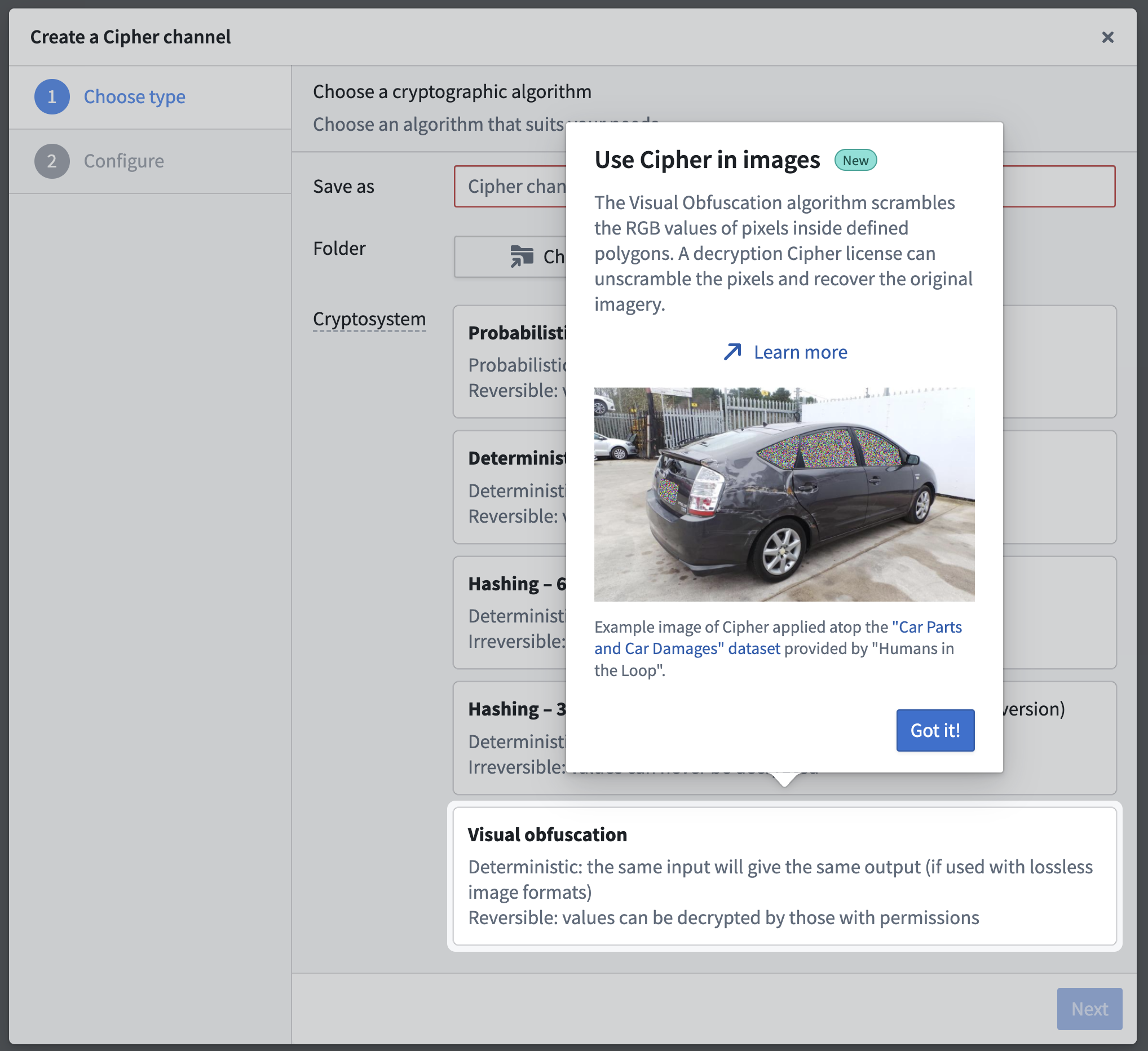Screen dimensions: 1148x1051
Task: Select step 2 Configure
Action: click(150, 161)
